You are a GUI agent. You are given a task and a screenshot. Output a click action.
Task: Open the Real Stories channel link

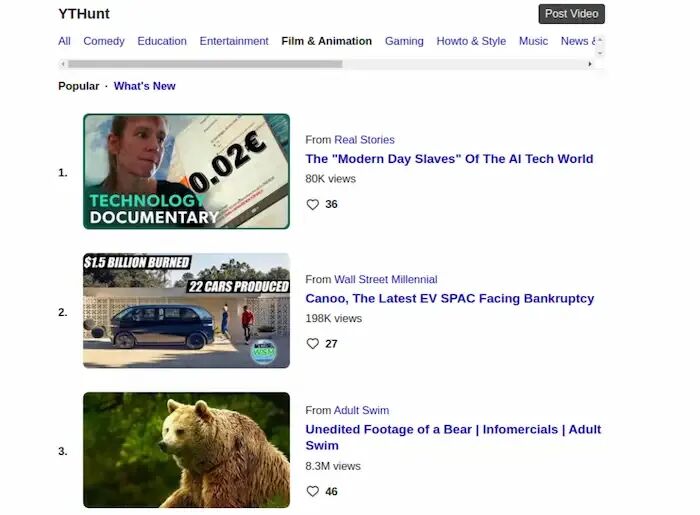[x=364, y=140]
